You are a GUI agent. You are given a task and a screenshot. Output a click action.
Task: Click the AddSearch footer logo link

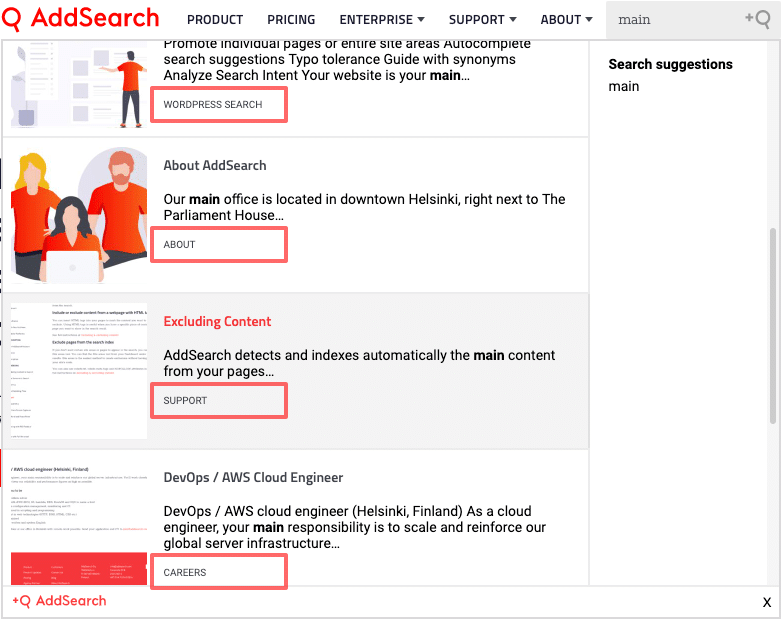59,601
